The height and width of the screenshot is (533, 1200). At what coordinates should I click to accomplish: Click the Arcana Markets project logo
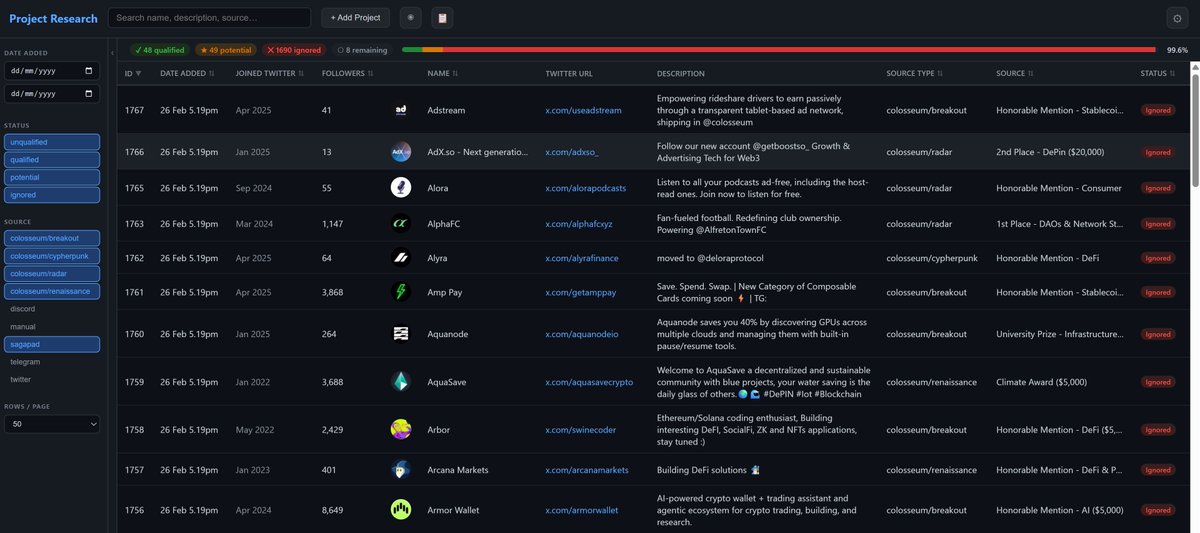tap(401, 470)
